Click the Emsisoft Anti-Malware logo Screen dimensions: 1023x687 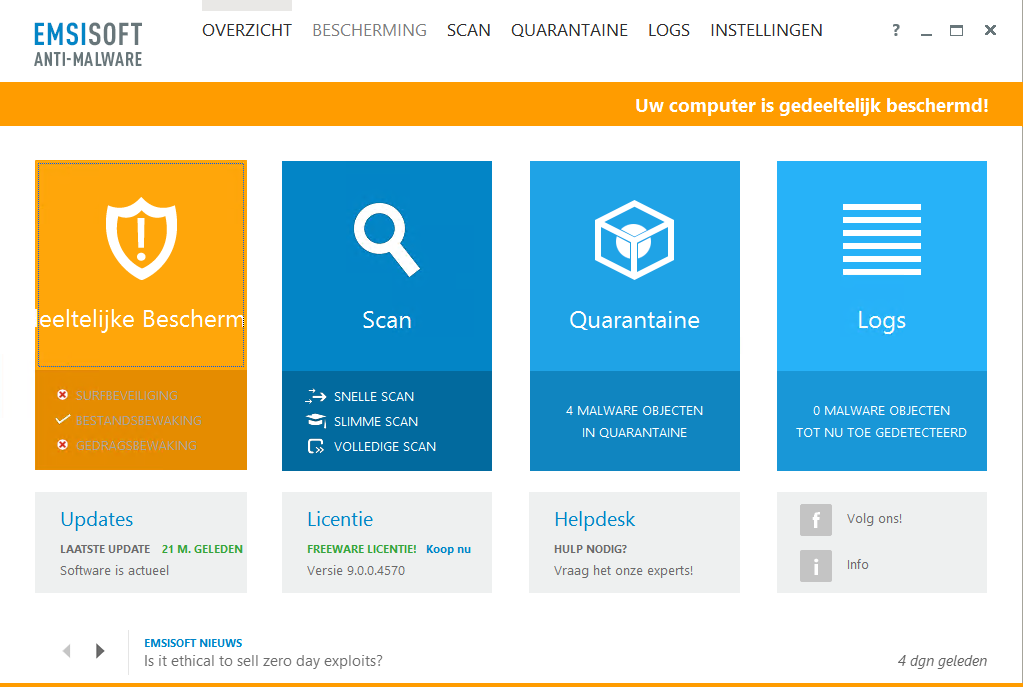click(x=88, y=44)
